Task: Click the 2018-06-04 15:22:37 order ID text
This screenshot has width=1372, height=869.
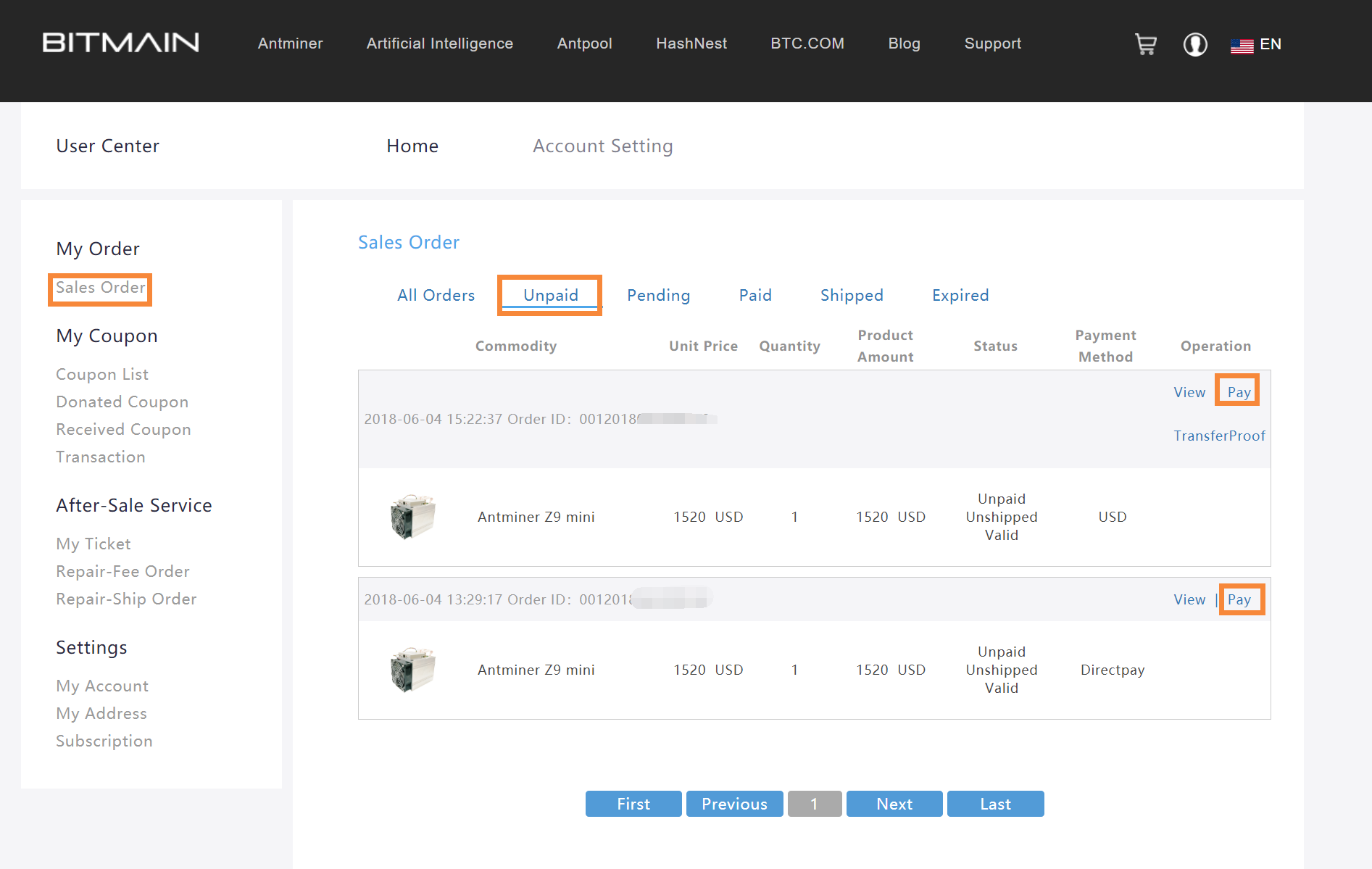Action: click(x=540, y=419)
